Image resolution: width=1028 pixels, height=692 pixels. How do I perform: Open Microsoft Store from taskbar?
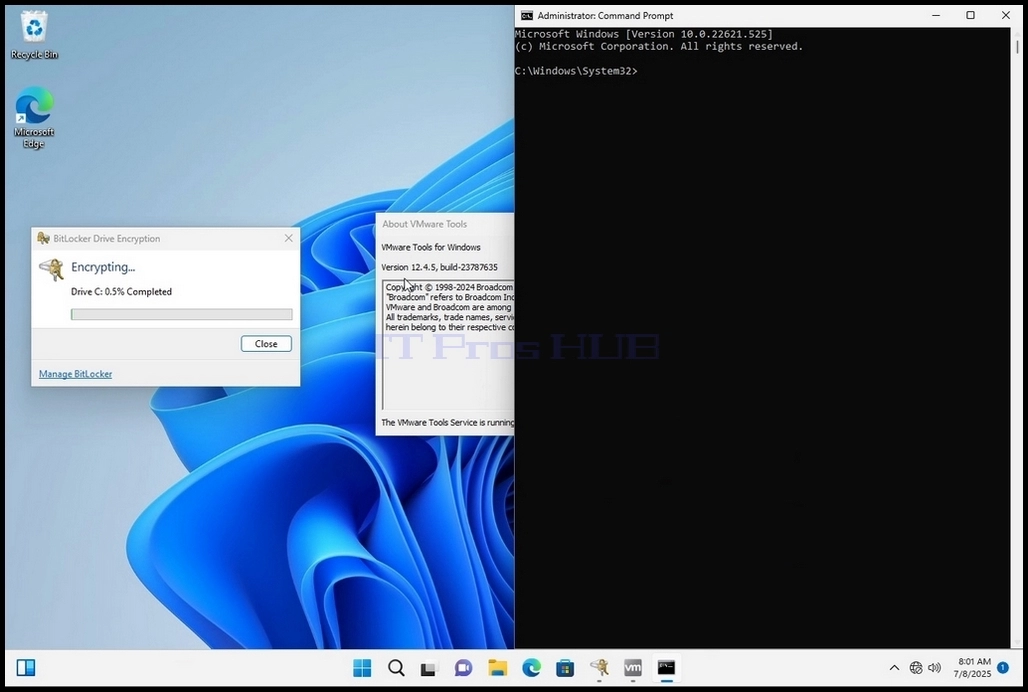(x=565, y=668)
